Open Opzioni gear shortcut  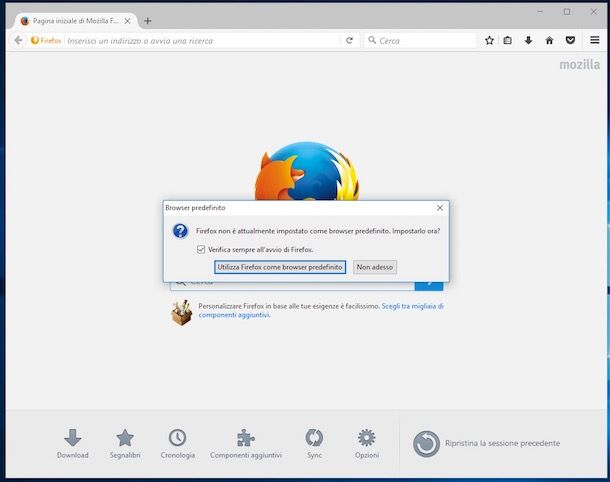pyautogui.click(x=366, y=444)
